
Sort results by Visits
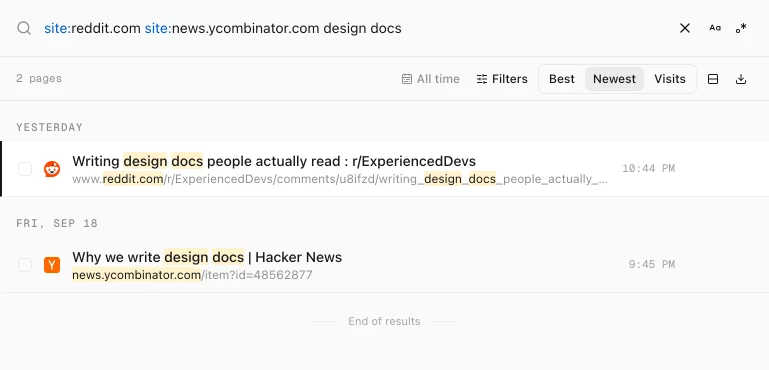669,79
